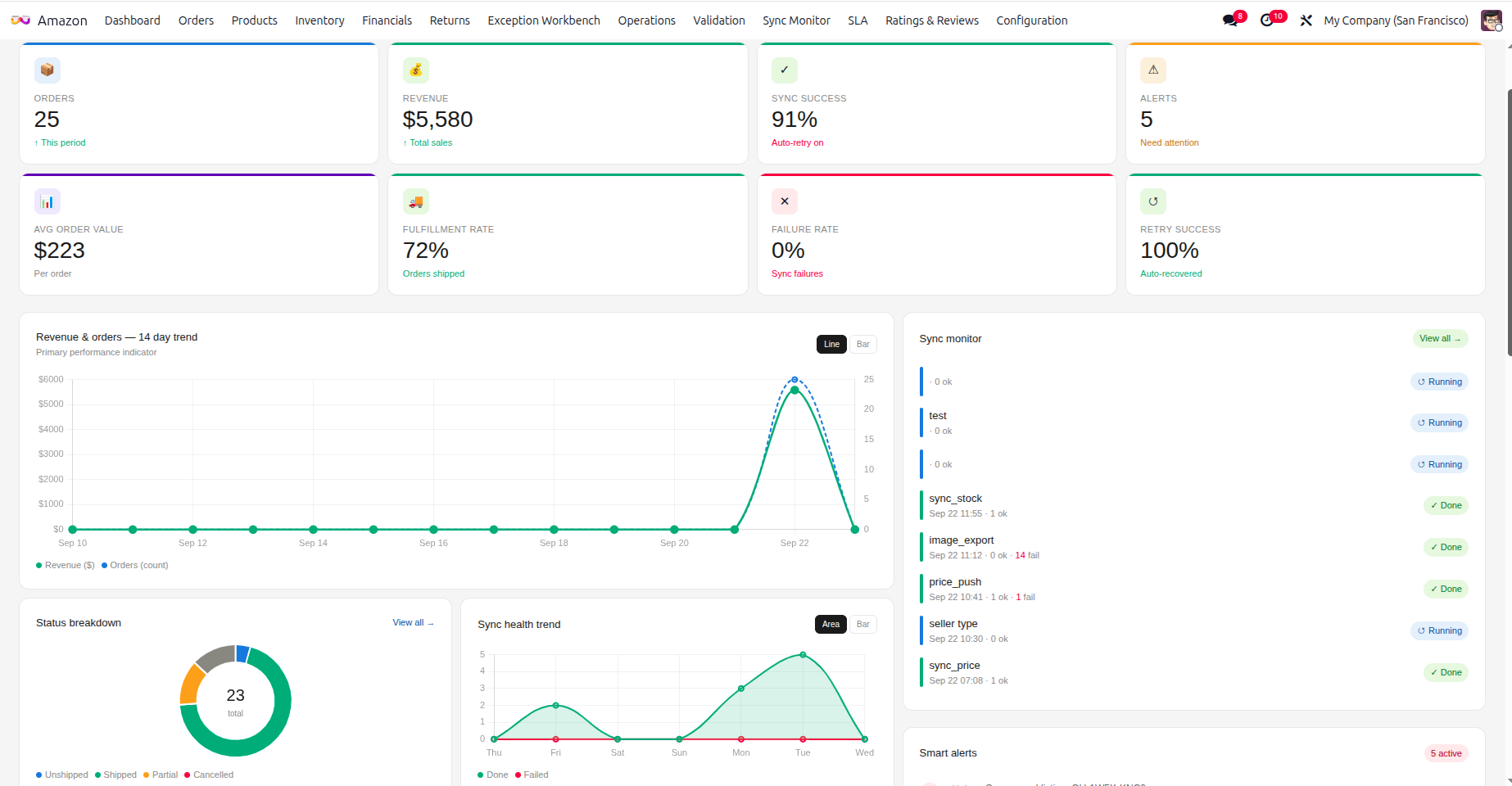Open the Sync Monitor menu item
Image resolution: width=1512 pixels, height=786 pixels.
[x=796, y=20]
